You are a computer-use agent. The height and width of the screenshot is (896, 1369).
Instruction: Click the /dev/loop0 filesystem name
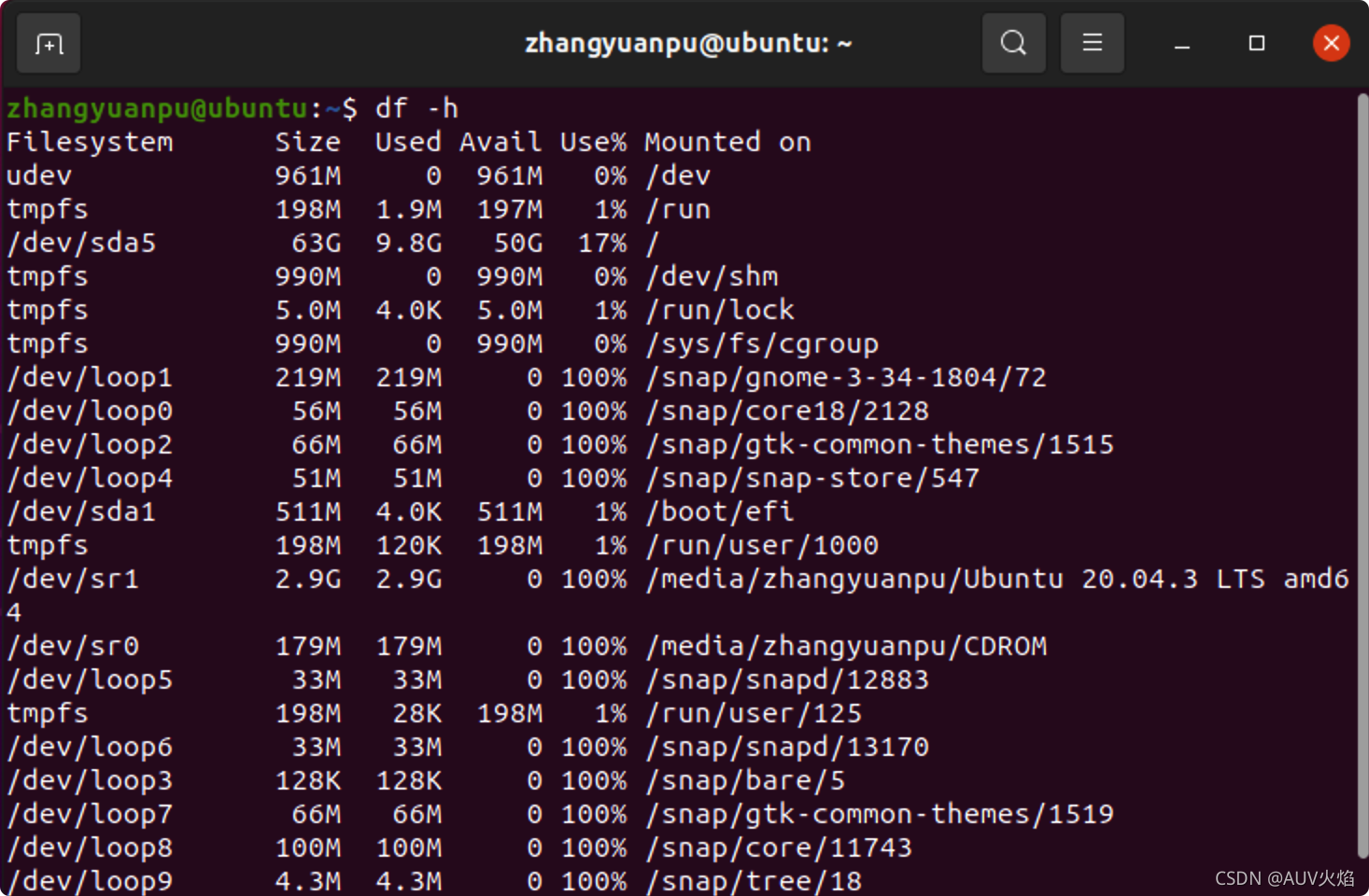point(90,412)
